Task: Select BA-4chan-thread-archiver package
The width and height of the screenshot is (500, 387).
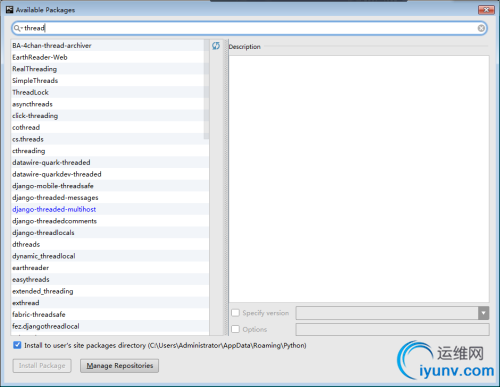Action: click(x=110, y=46)
